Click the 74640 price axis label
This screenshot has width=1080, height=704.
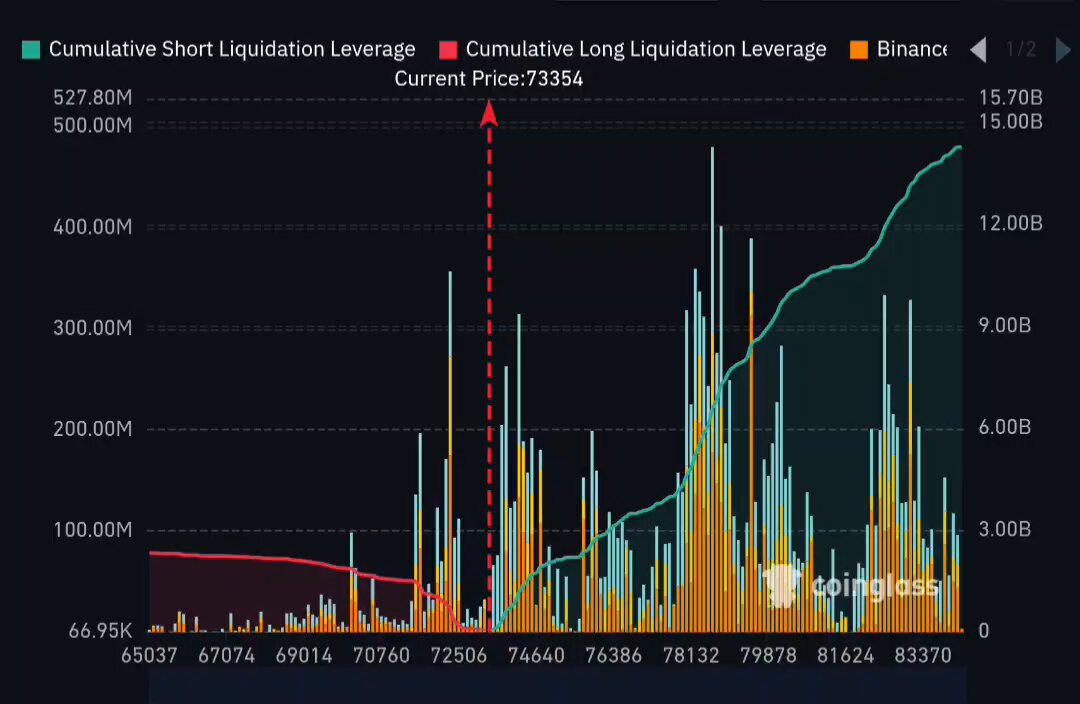tap(536, 655)
